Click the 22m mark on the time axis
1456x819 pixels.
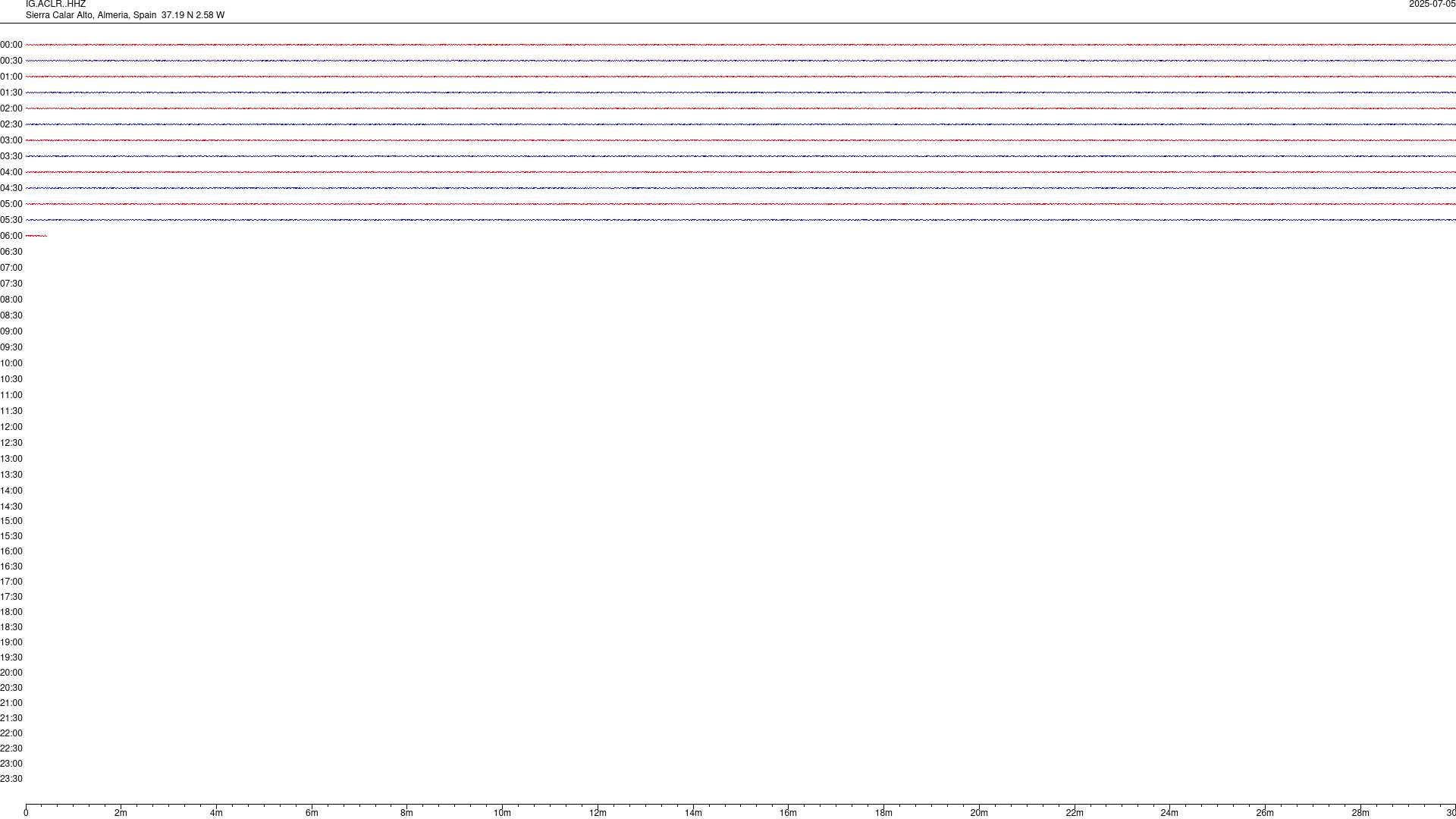1075,813
